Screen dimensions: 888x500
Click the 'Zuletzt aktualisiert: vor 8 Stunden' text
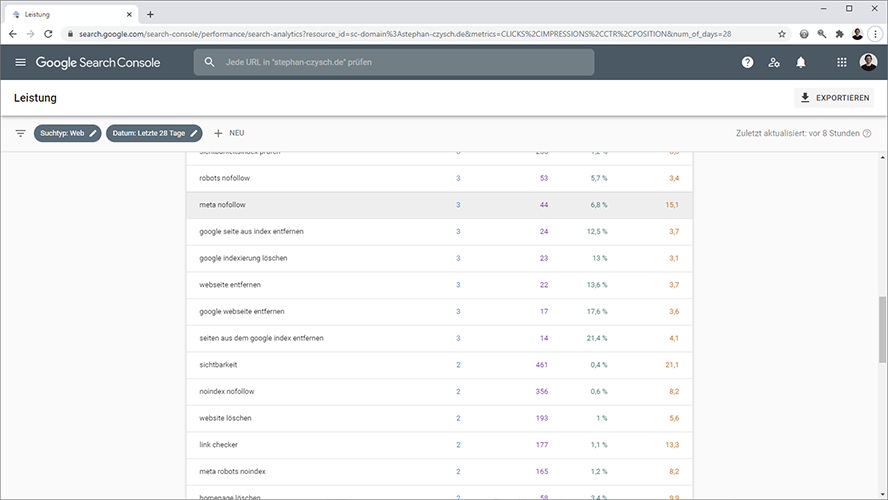[x=797, y=133]
